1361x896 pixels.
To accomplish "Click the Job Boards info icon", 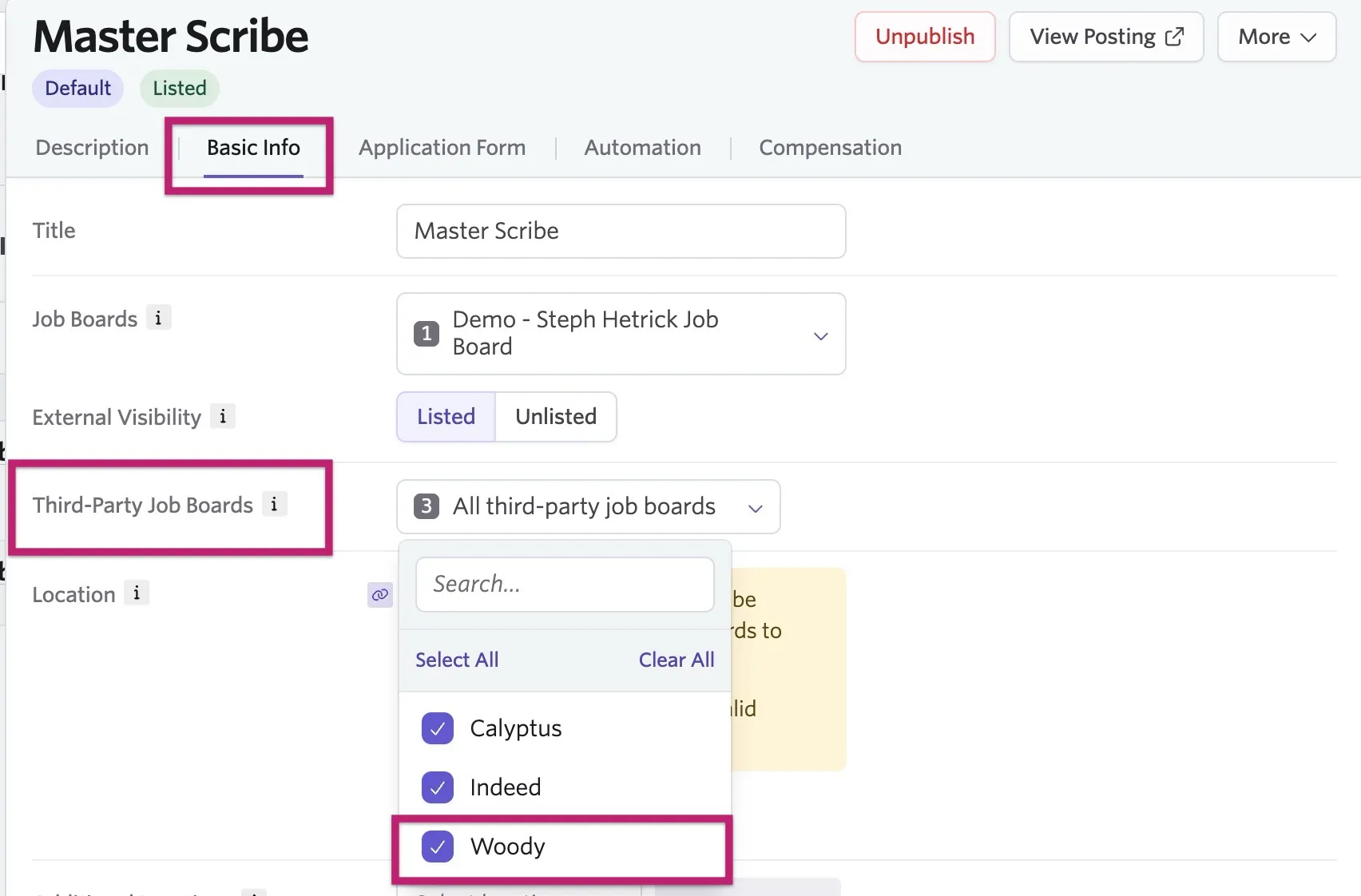I will tap(158, 319).
